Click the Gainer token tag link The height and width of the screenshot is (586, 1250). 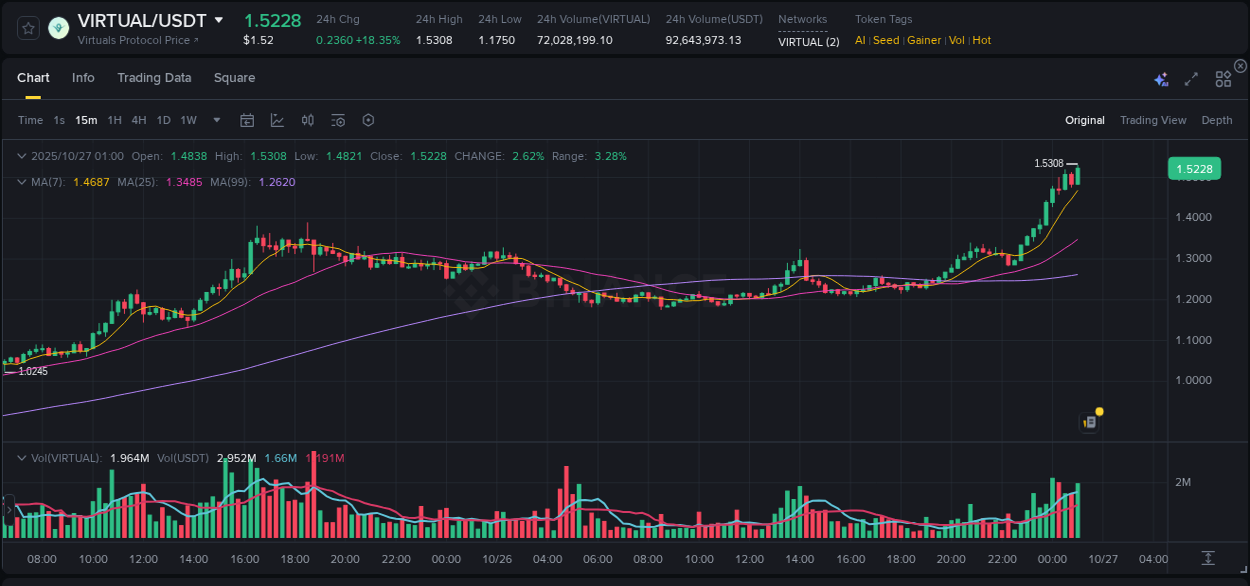click(923, 40)
